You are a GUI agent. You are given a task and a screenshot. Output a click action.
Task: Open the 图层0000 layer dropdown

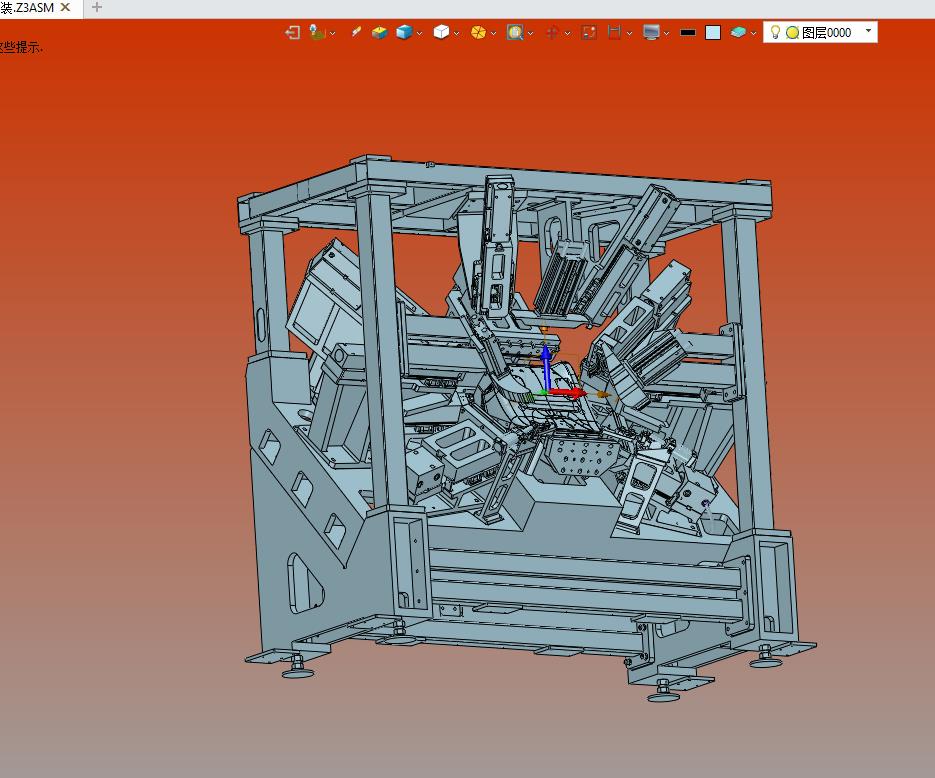(x=868, y=30)
